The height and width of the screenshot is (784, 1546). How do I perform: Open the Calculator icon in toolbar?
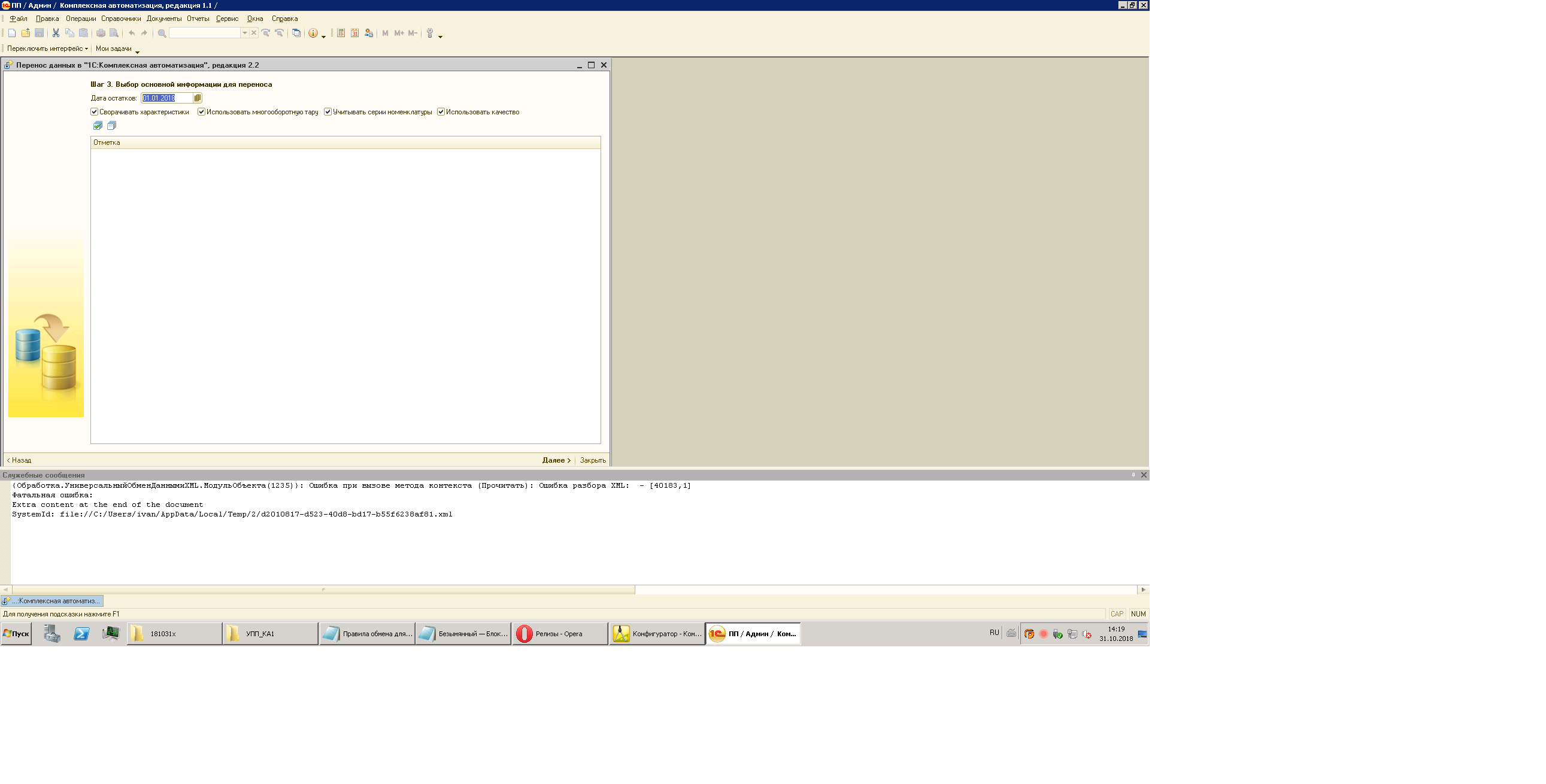[341, 33]
